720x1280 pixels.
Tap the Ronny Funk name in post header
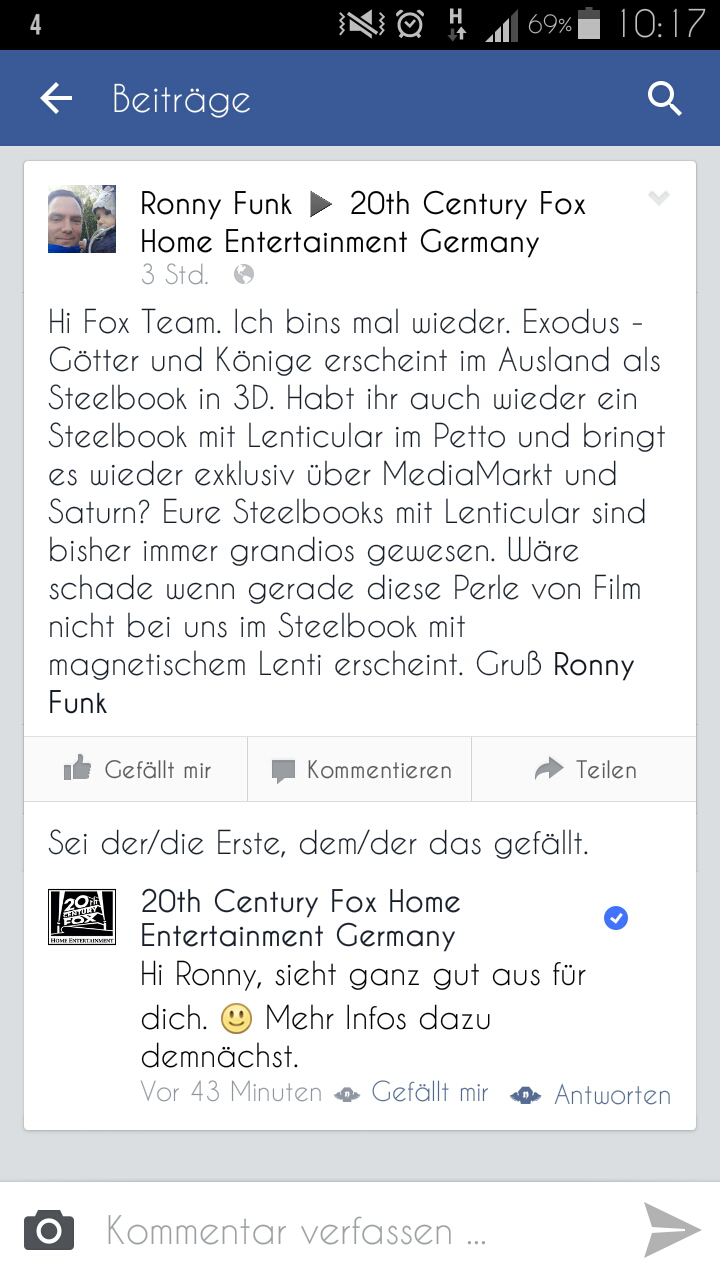tap(216, 204)
